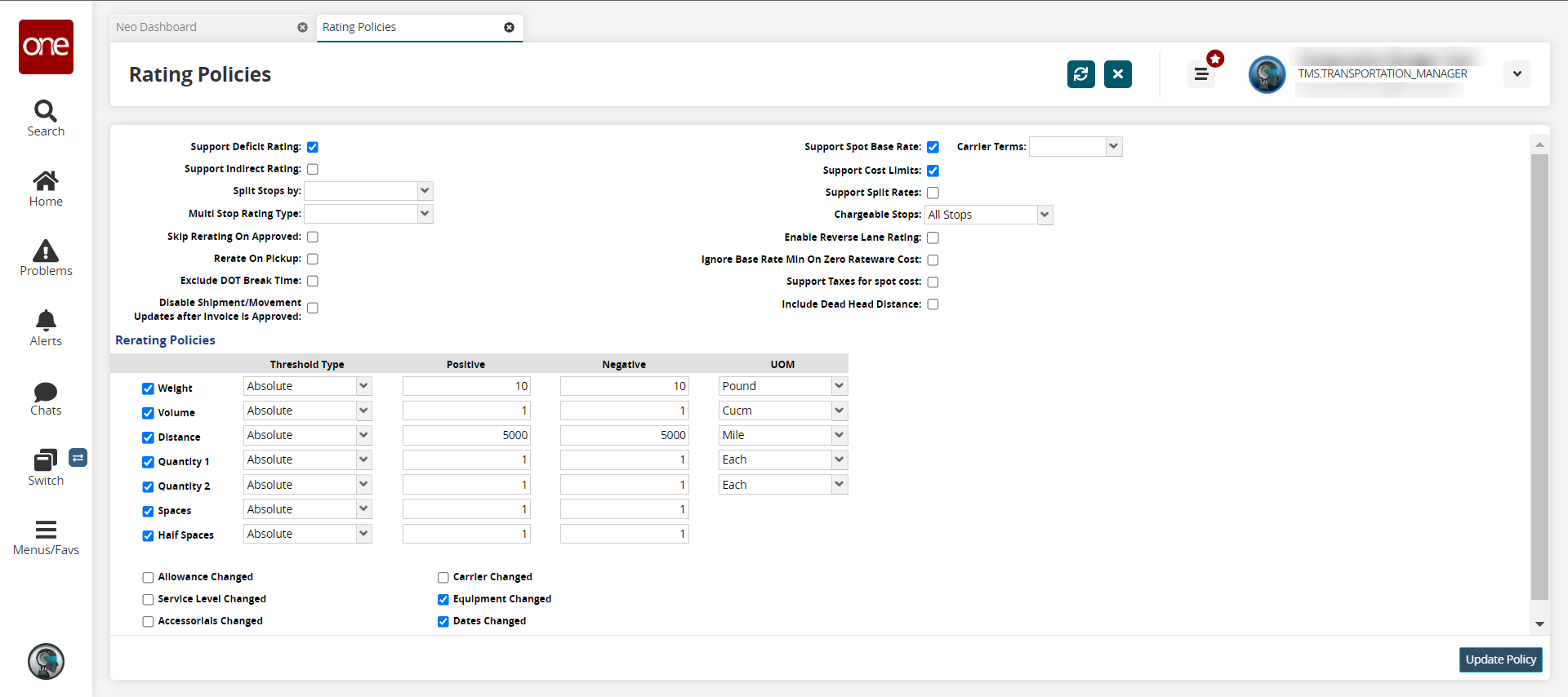This screenshot has height=697, width=1568.
Task: Click the profile picture in the header
Action: point(1267,75)
